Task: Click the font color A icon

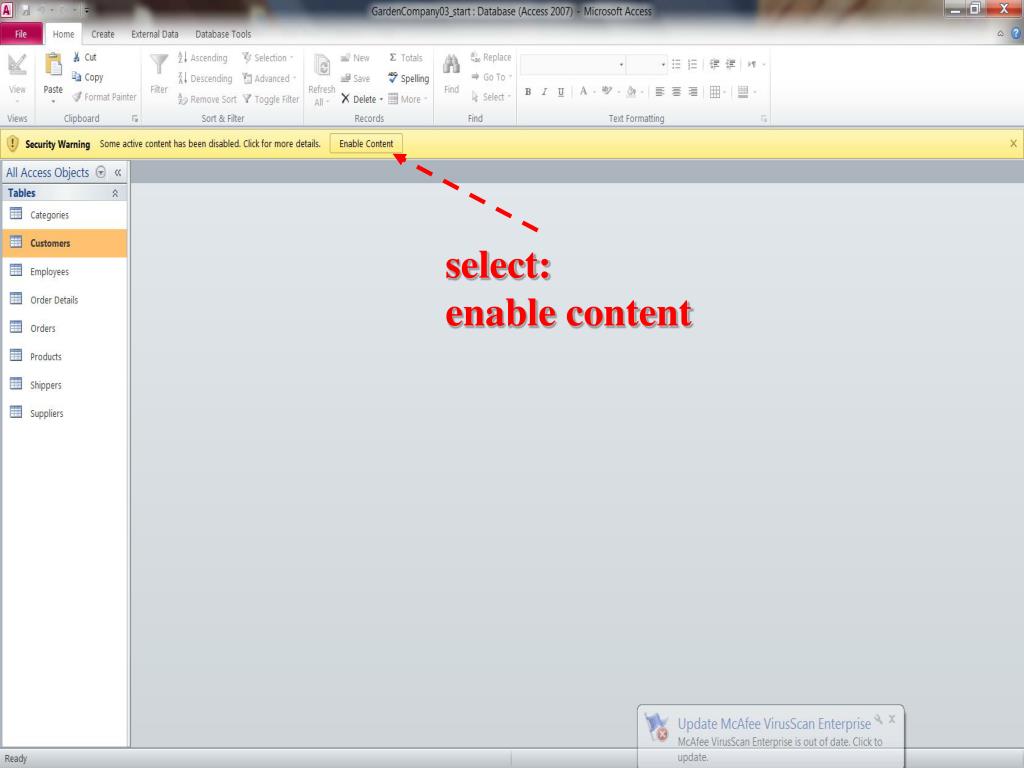Action: (x=583, y=91)
